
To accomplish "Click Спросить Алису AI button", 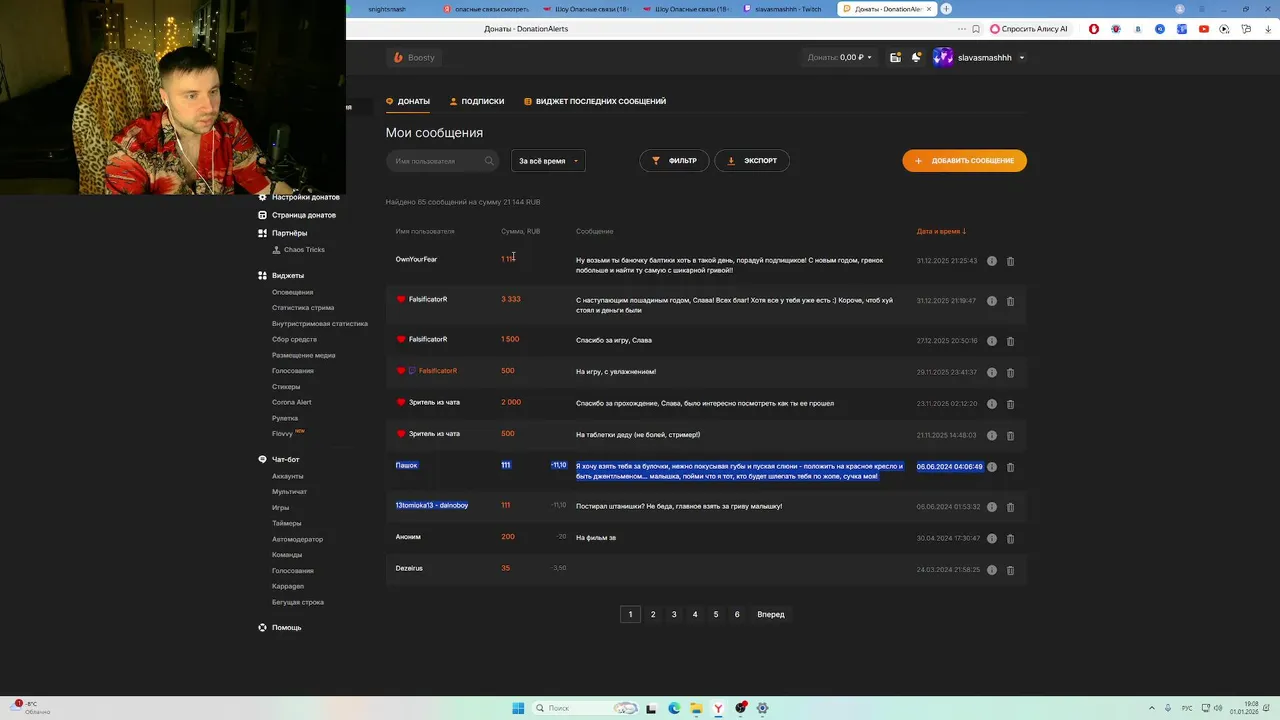I will tap(1029, 29).
